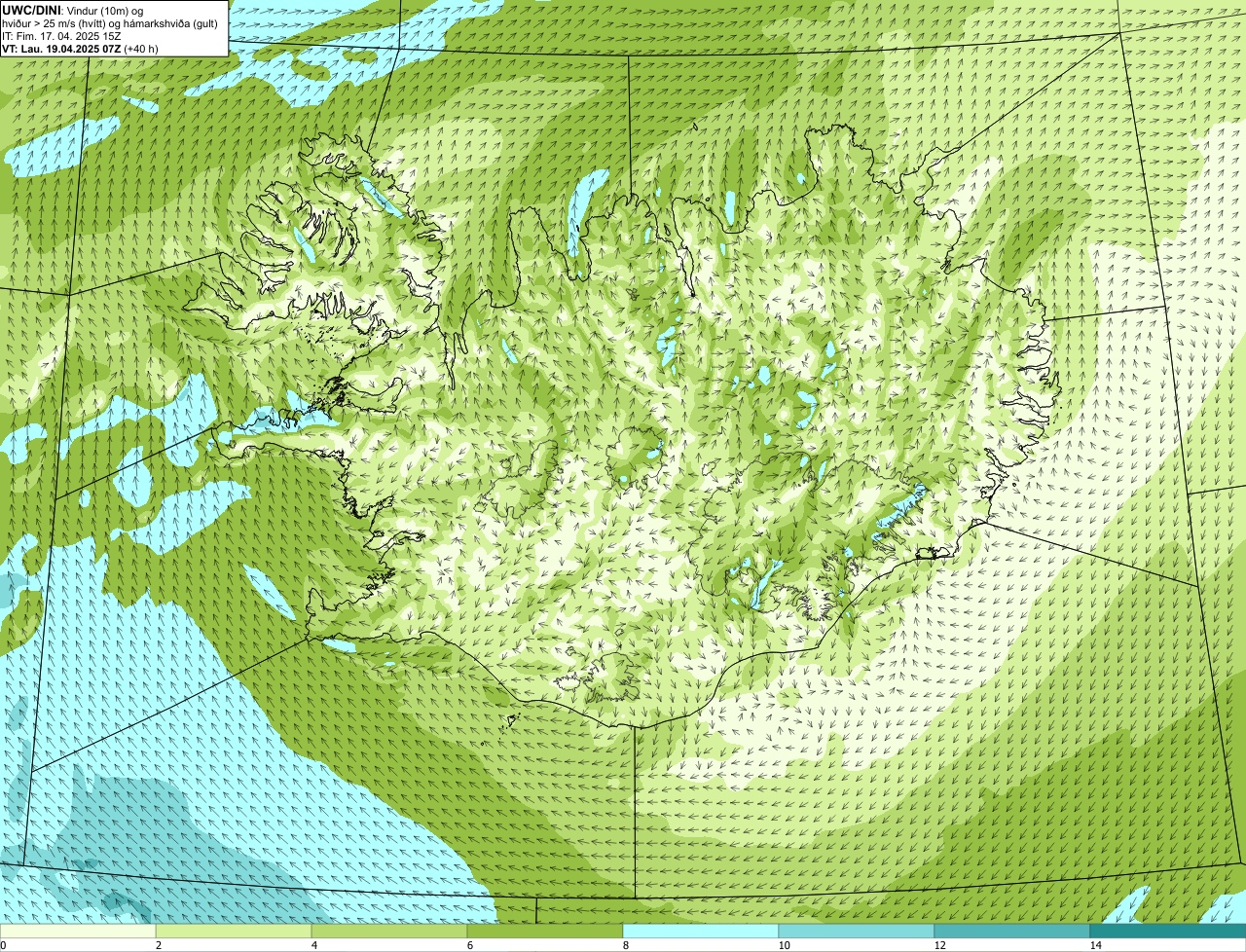1246x952 pixels.
Task: Click the legend scale label "2"
Action: coord(158,945)
